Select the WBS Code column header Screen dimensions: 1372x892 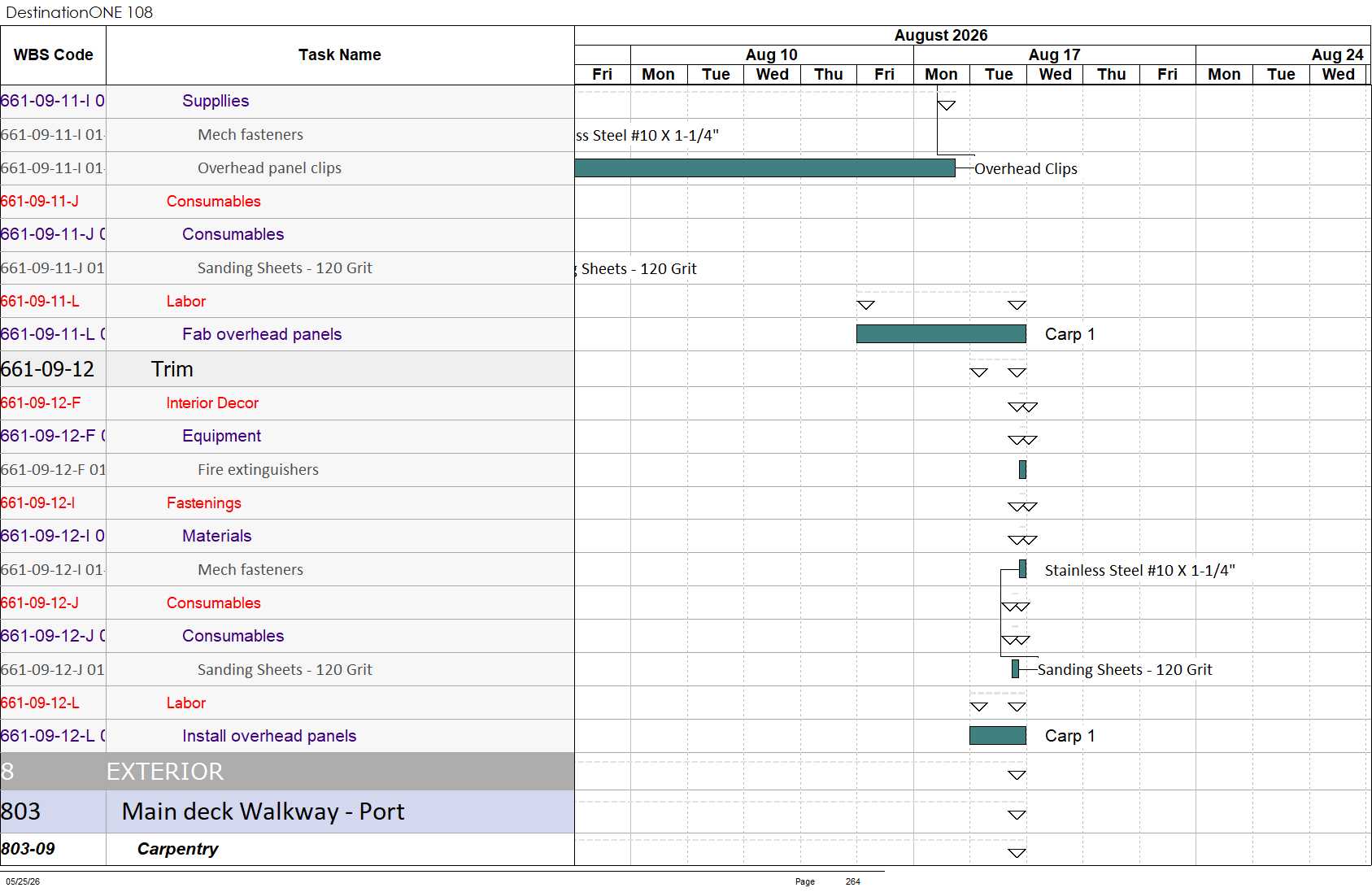[x=53, y=55]
